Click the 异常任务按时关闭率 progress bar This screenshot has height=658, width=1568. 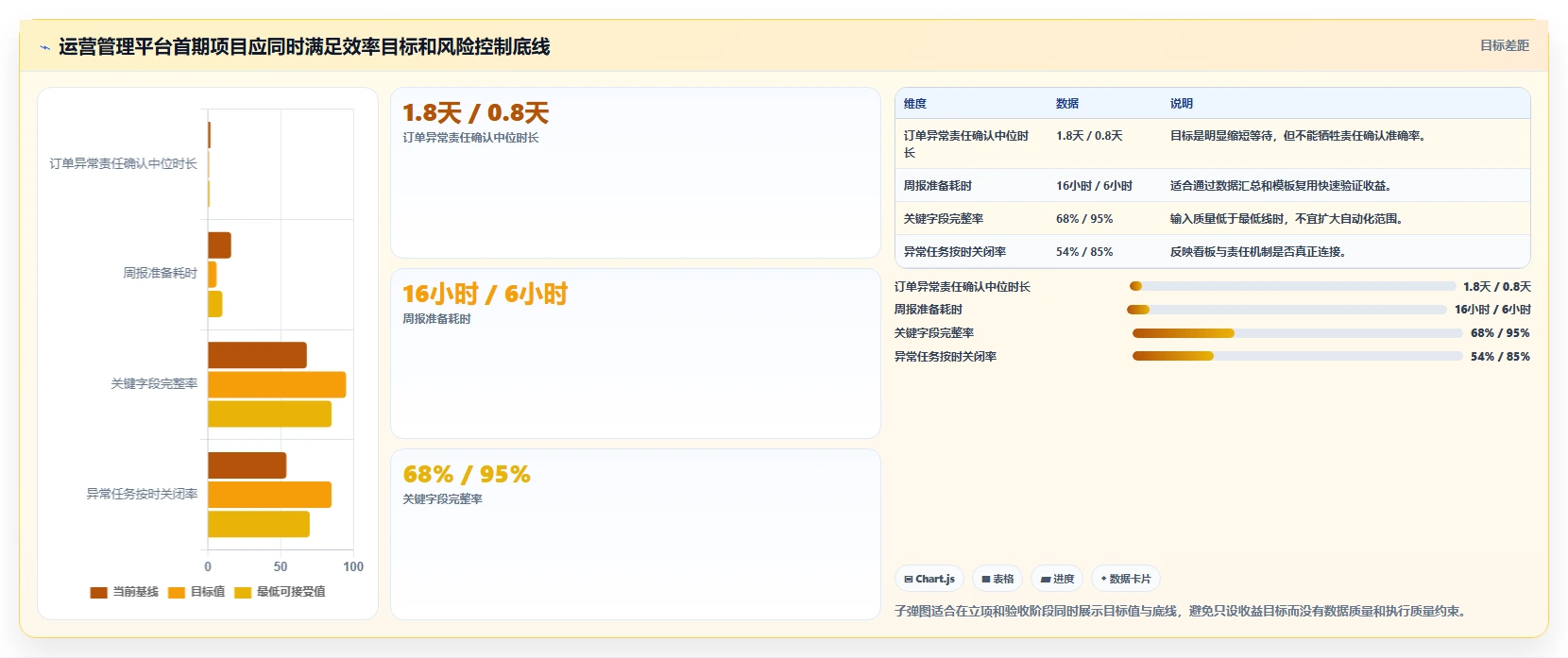(1297, 357)
